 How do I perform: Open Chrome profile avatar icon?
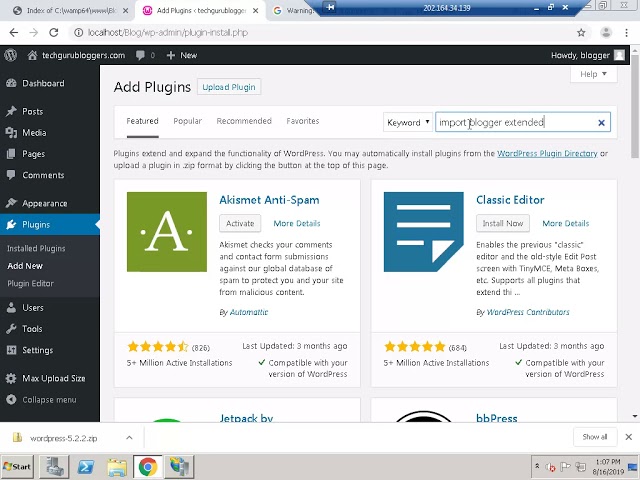(606, 32)
